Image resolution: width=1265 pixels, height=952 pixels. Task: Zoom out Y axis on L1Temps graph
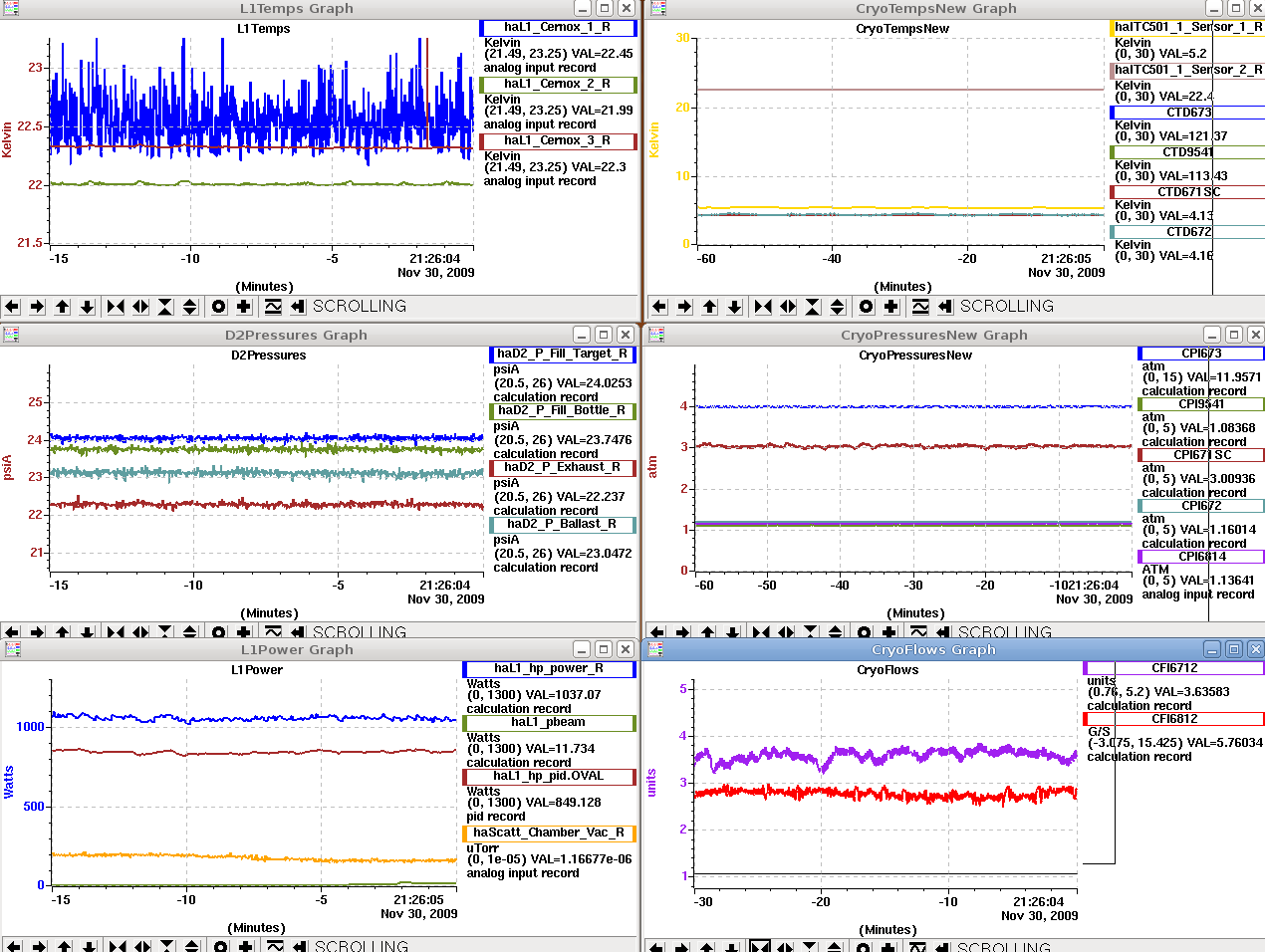point(190,307)
